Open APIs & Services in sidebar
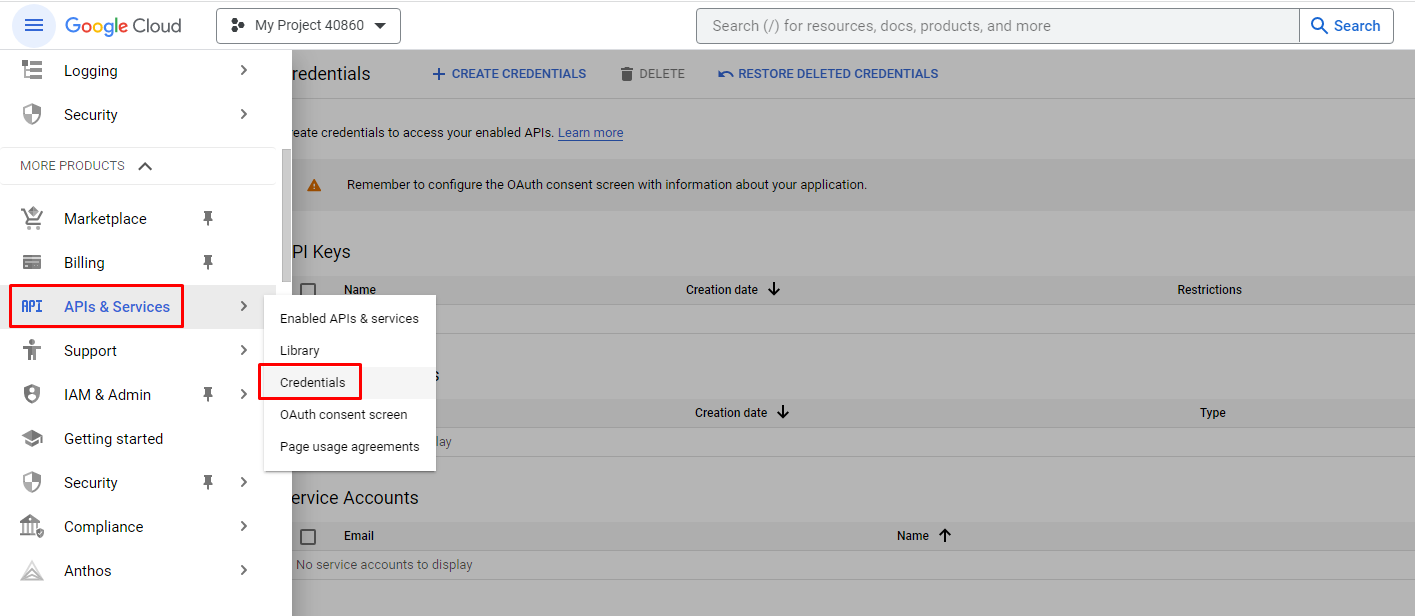This screenshot has height=616, width=1415. click(x=117, y=306)
